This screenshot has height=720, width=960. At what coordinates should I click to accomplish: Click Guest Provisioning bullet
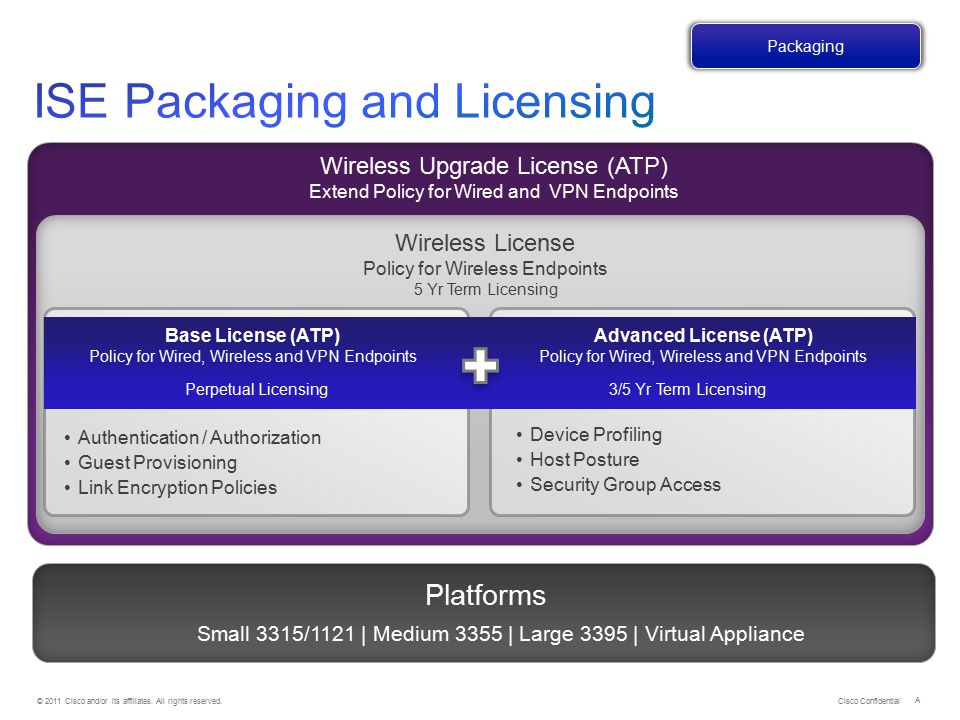[157, 463]
